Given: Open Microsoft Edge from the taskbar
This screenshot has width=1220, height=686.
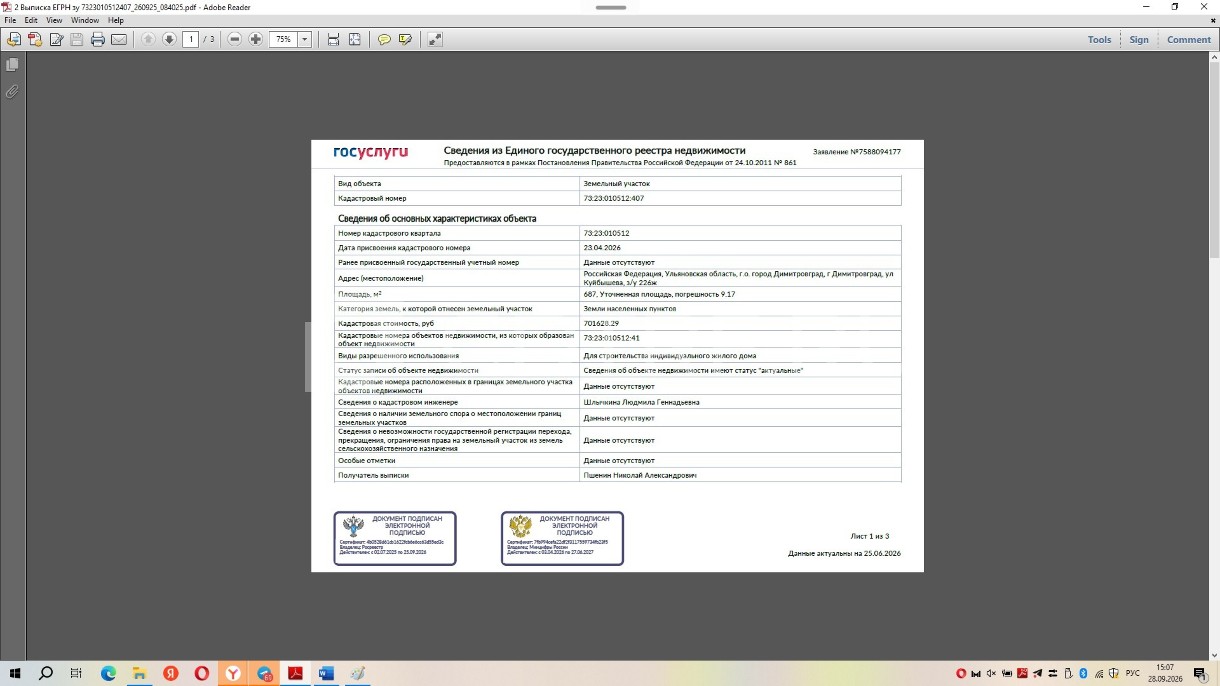Looking at the screenshot, I should click(x=108, y=674).
